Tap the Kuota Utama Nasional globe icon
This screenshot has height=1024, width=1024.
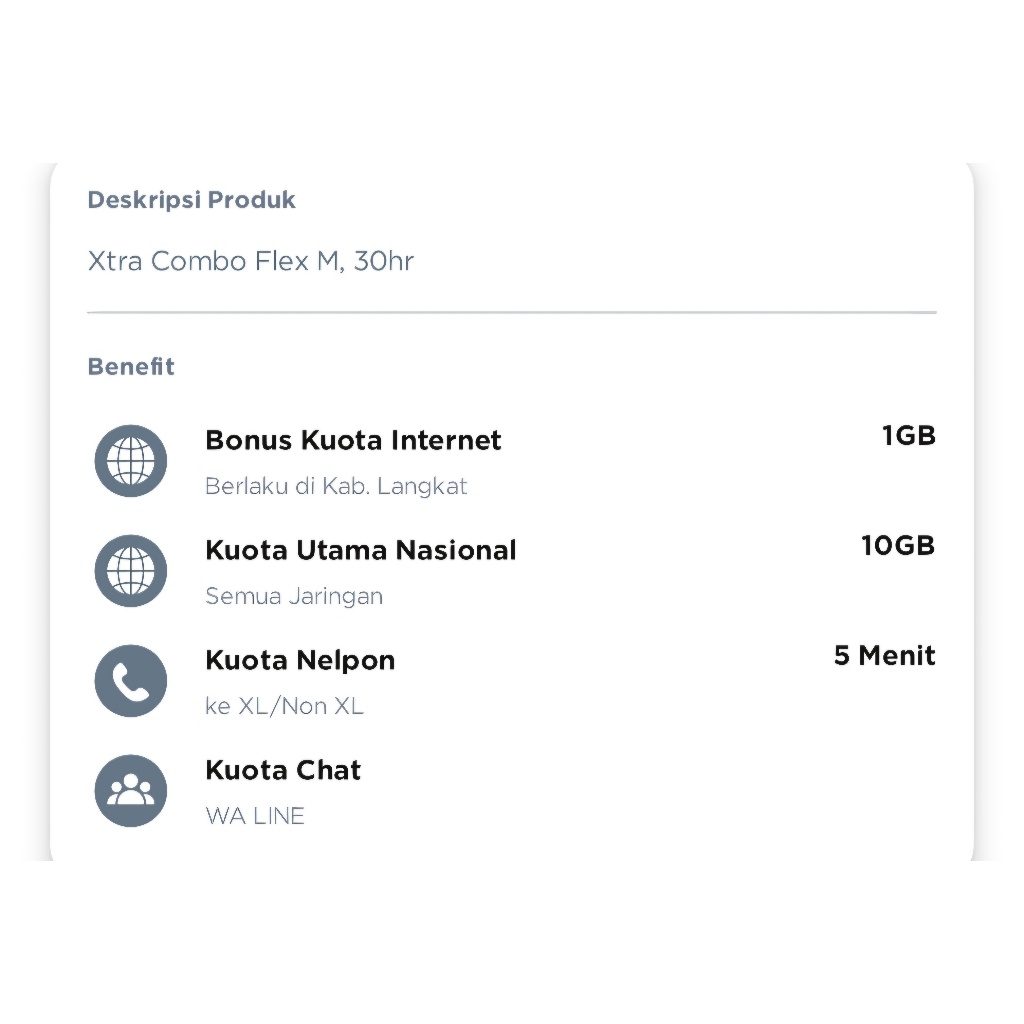coord(131,571)
